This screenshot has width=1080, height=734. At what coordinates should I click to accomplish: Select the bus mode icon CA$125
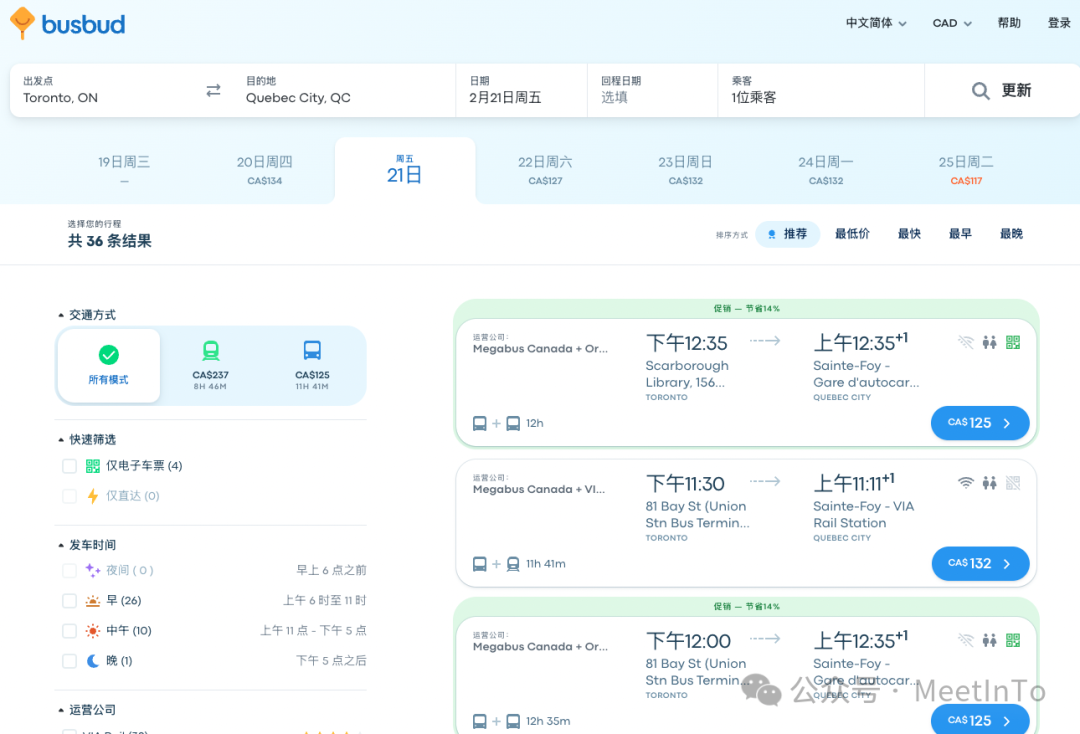coord(312,350)
